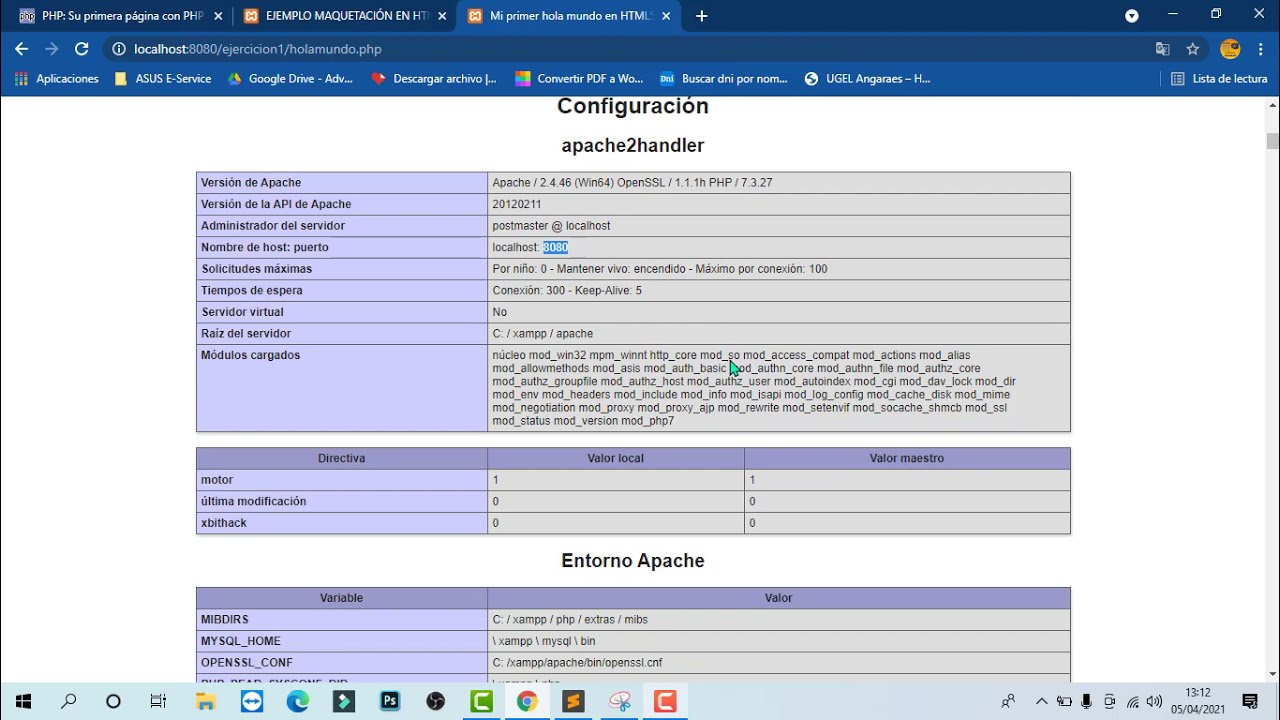Close the 'PHP: Su primera página' tab
This screenshot has height=720, width=1280.
click(219, 16)
